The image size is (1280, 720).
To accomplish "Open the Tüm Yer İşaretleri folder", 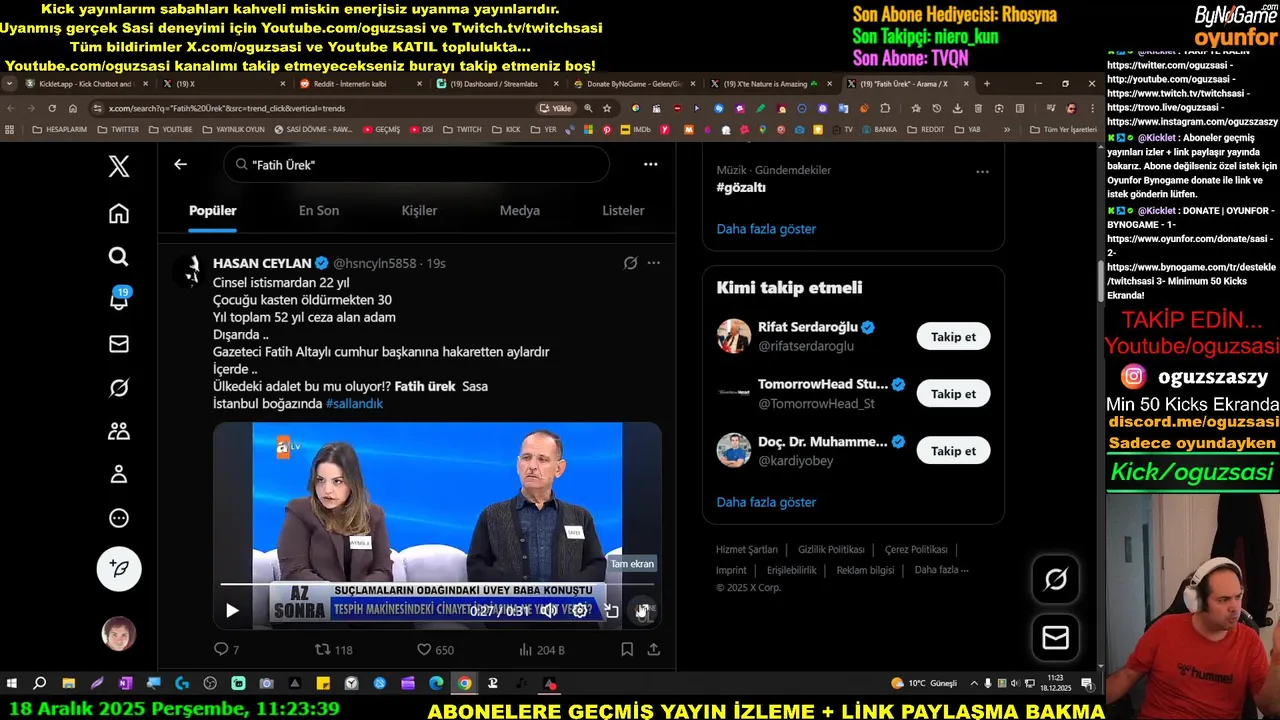I will (x=1063, y=129).
